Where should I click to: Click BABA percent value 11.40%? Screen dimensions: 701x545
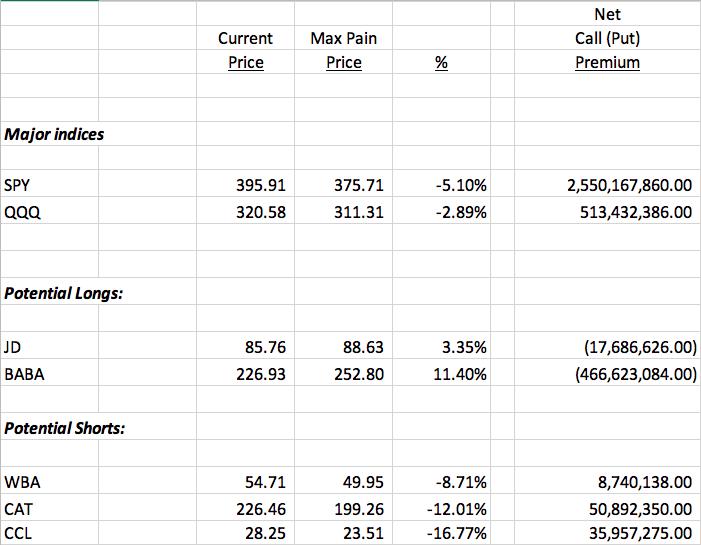pos(462,374)
